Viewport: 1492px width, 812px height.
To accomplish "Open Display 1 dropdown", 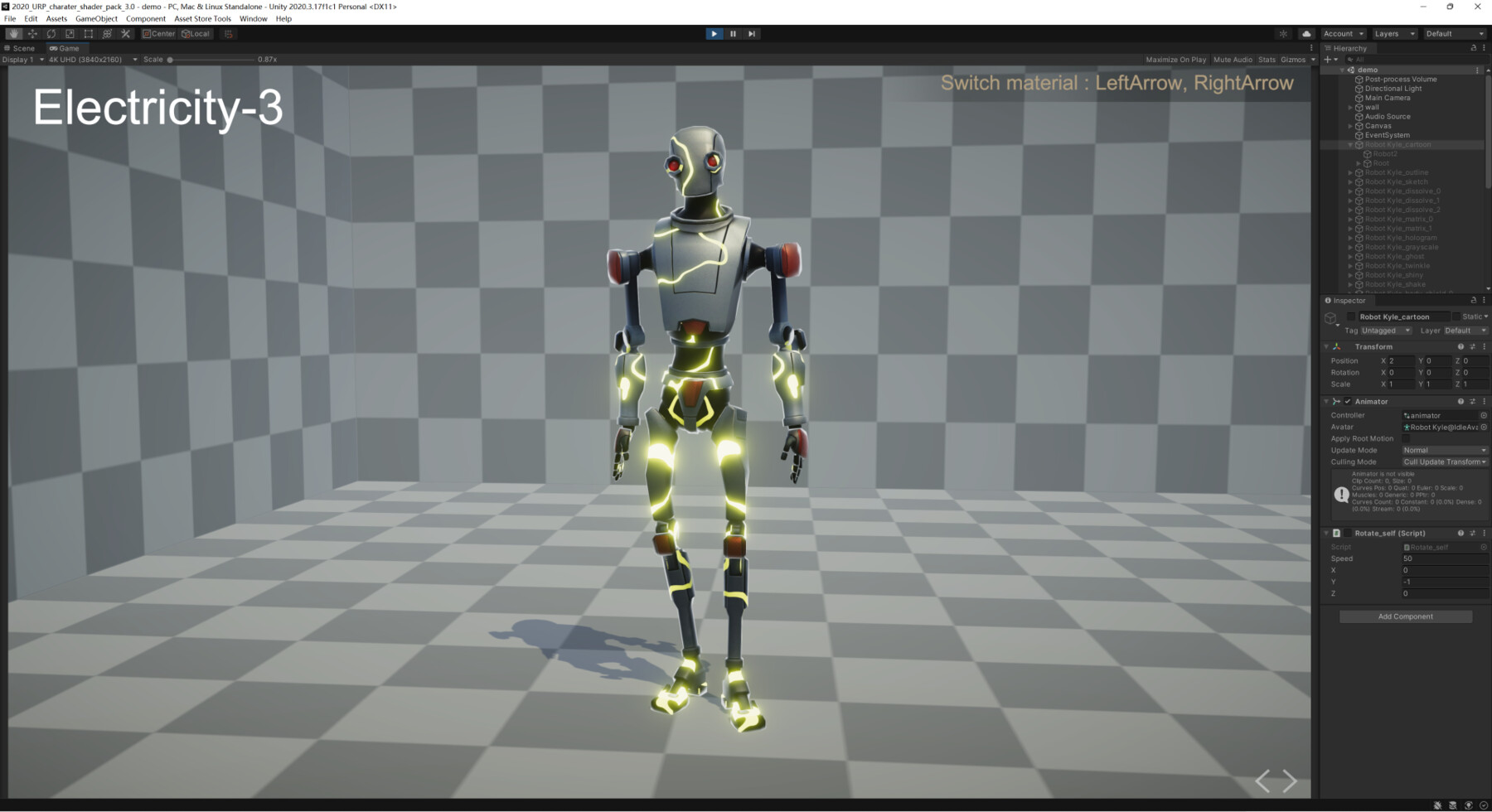I will click(23, 60).
